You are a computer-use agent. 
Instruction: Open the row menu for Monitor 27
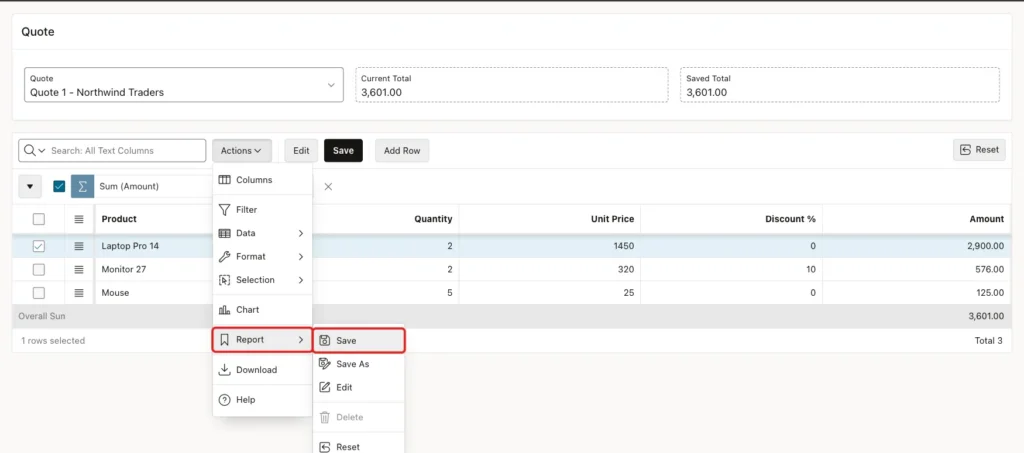coord(79,270)
